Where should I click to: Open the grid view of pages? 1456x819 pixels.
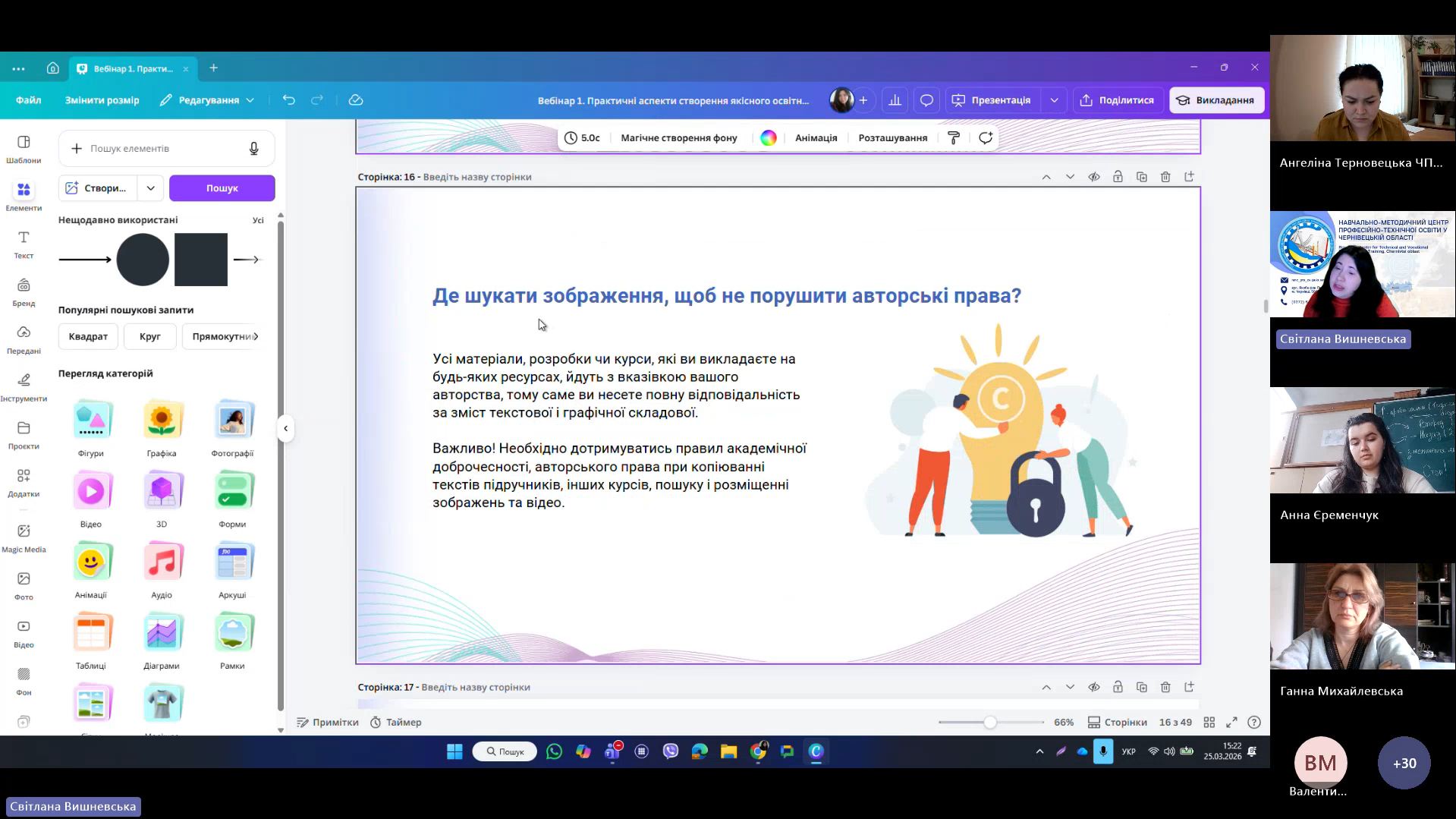tap(1209, 722)
